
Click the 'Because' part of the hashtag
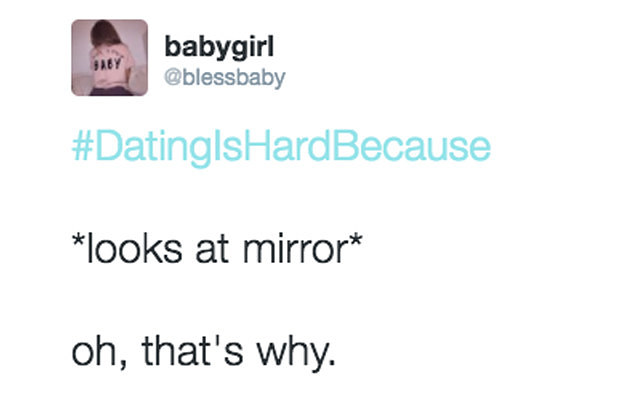tap(411, 146)
